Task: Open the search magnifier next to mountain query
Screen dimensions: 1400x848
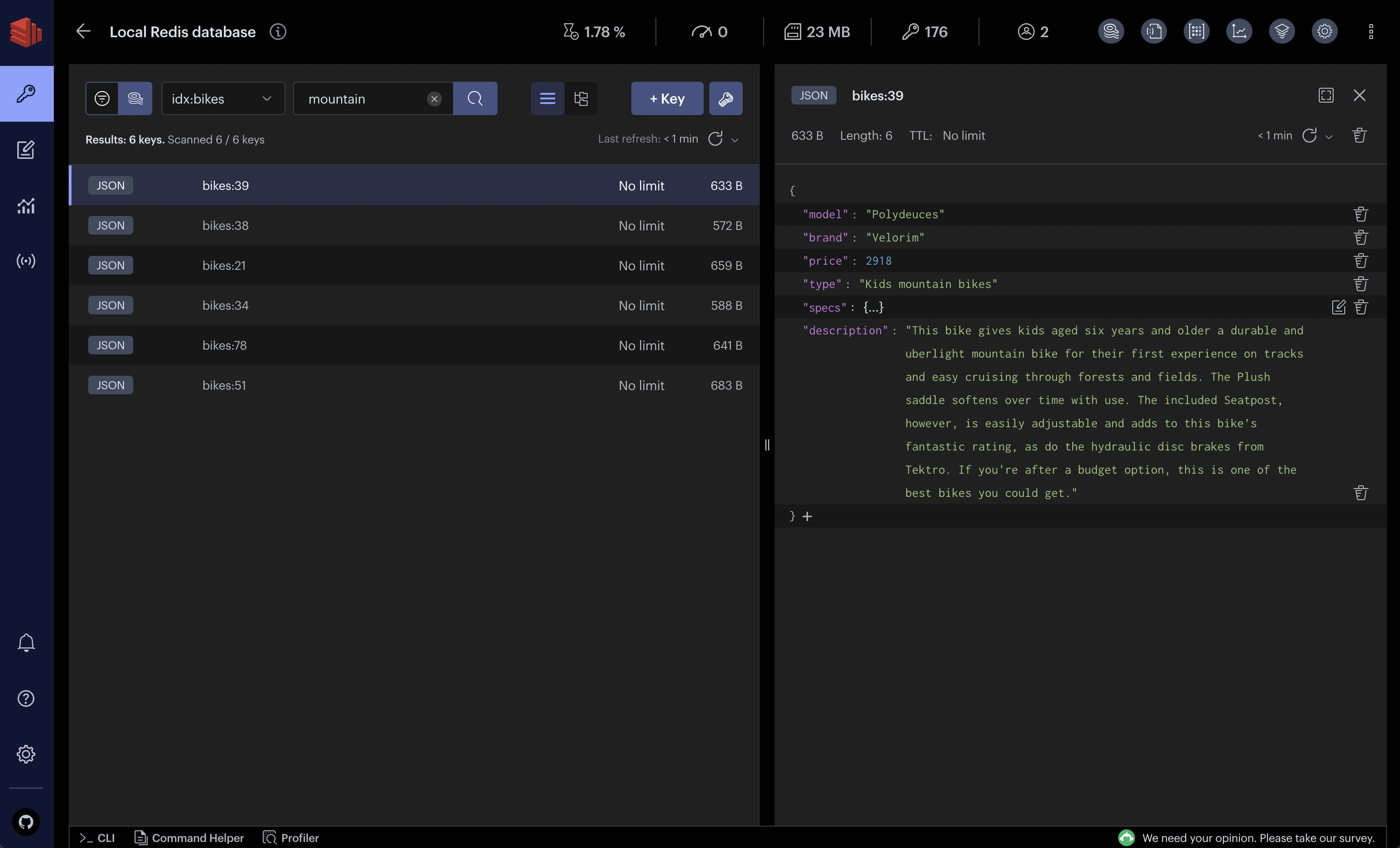Action: [x=475, y=98]
